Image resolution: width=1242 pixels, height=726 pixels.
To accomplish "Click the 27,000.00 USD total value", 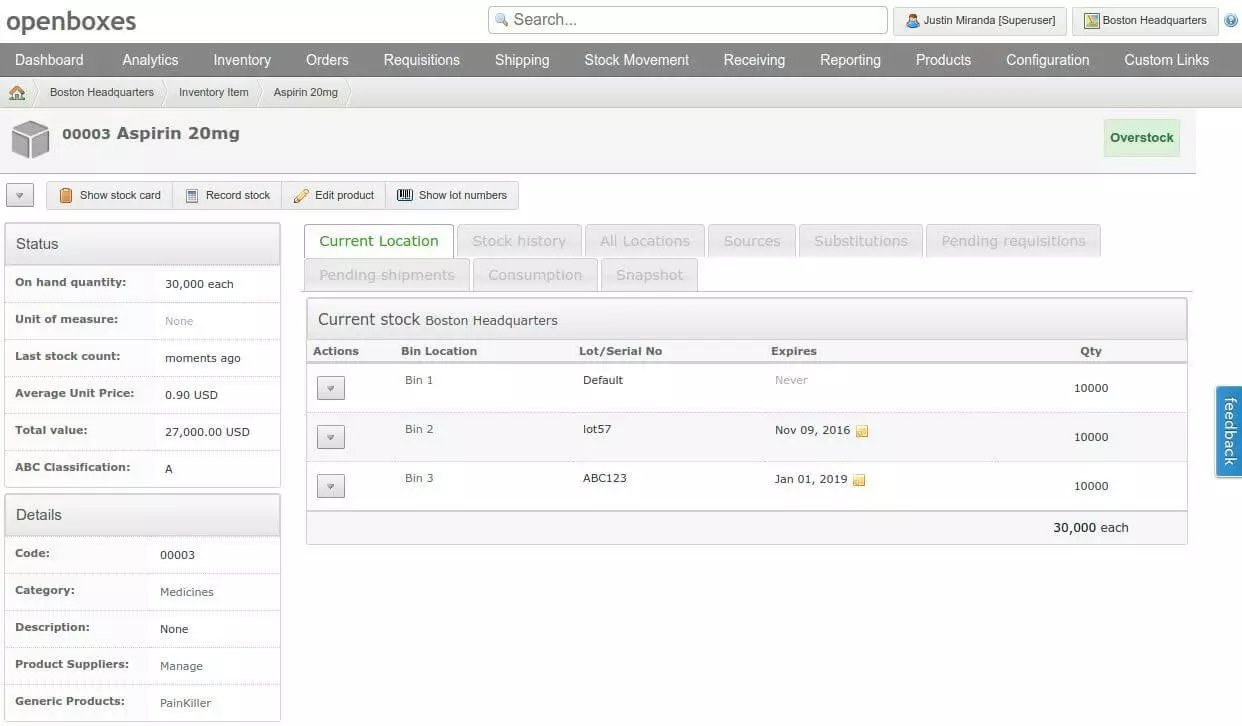I will point(207,432).
